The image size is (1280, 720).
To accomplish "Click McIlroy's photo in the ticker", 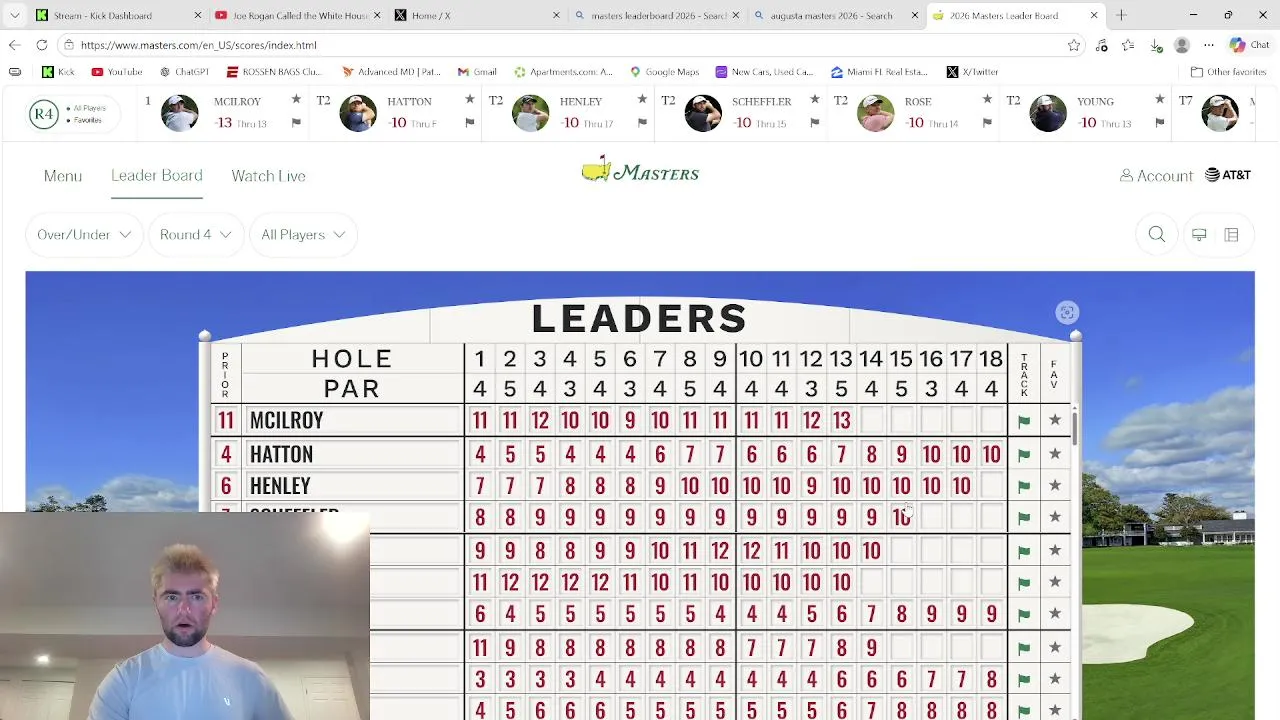I will point(180,113).
